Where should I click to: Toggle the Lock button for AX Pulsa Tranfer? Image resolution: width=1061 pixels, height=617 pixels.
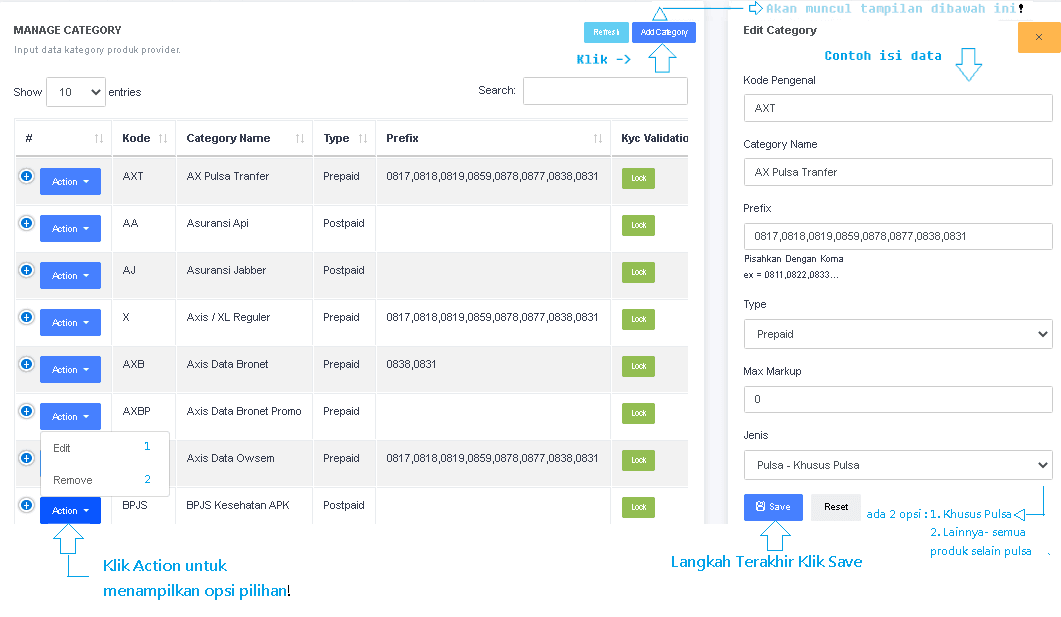tap(638, 178)
